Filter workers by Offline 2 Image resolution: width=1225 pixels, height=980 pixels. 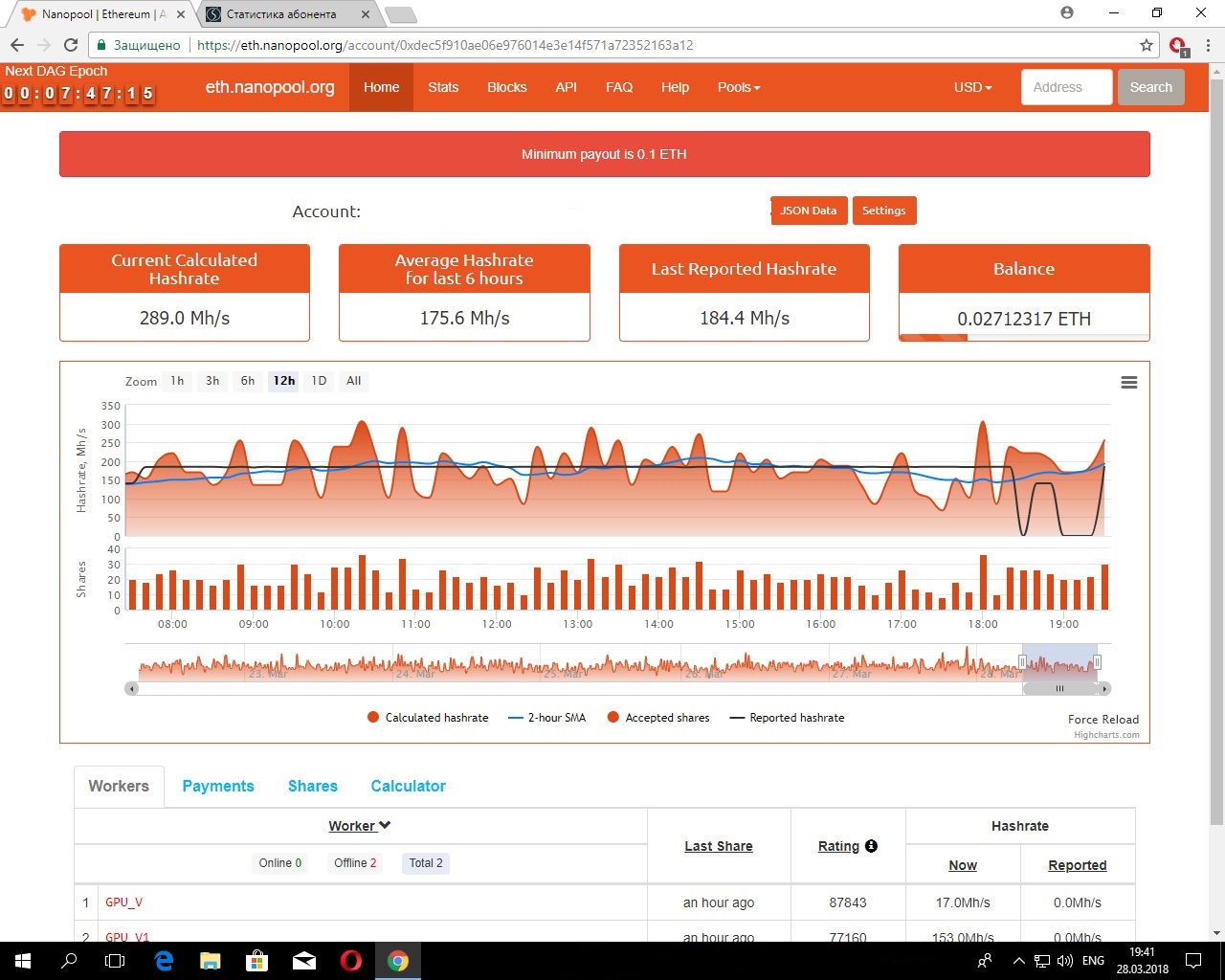(x=355, y=863)
